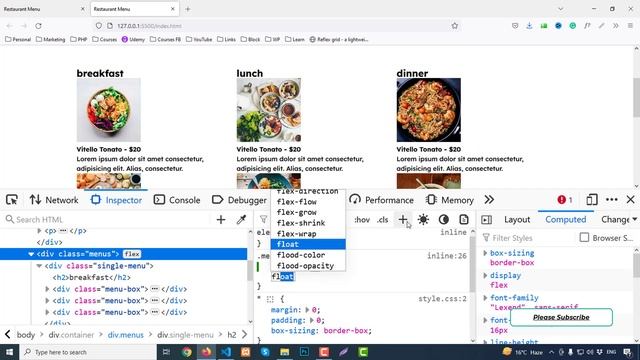This screenshot has width=640, height=360.
Task: Open the Courses bookmark folder
Action: pyautogui.click(x=104, y=39)
